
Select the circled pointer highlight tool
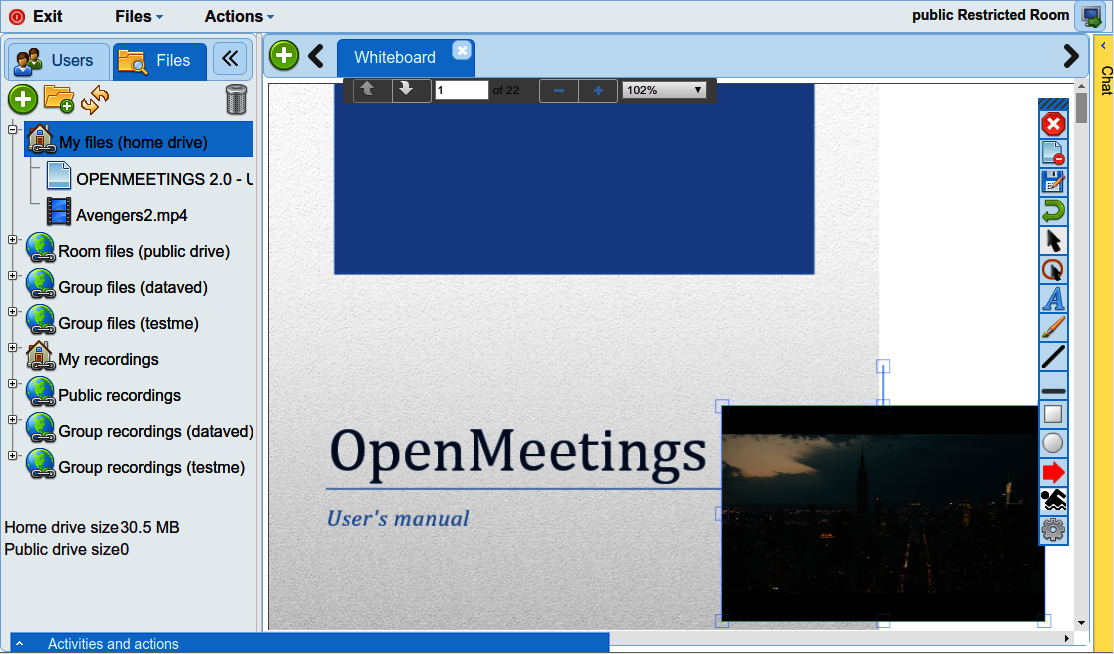(1053, 270)
